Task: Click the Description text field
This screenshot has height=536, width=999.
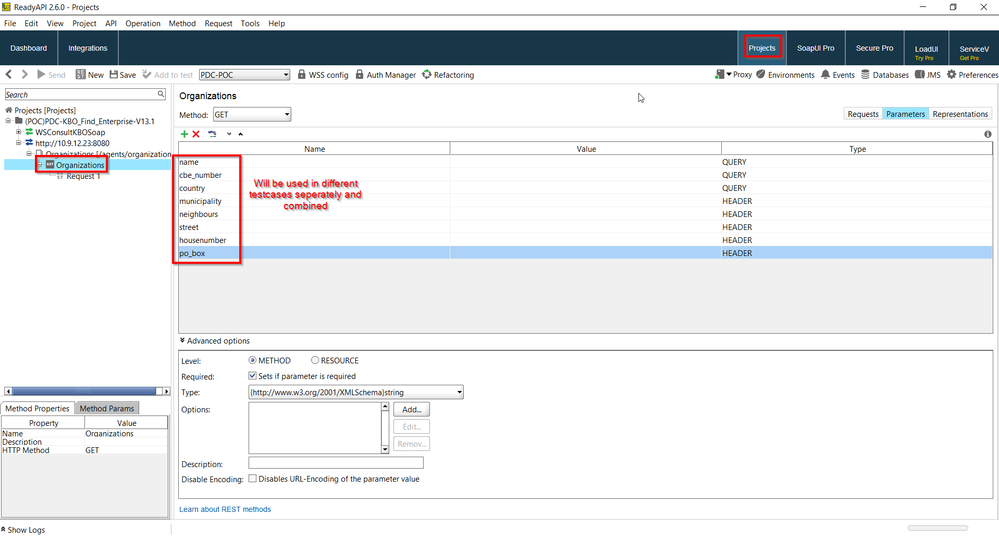Action: [x=335, y=463]
